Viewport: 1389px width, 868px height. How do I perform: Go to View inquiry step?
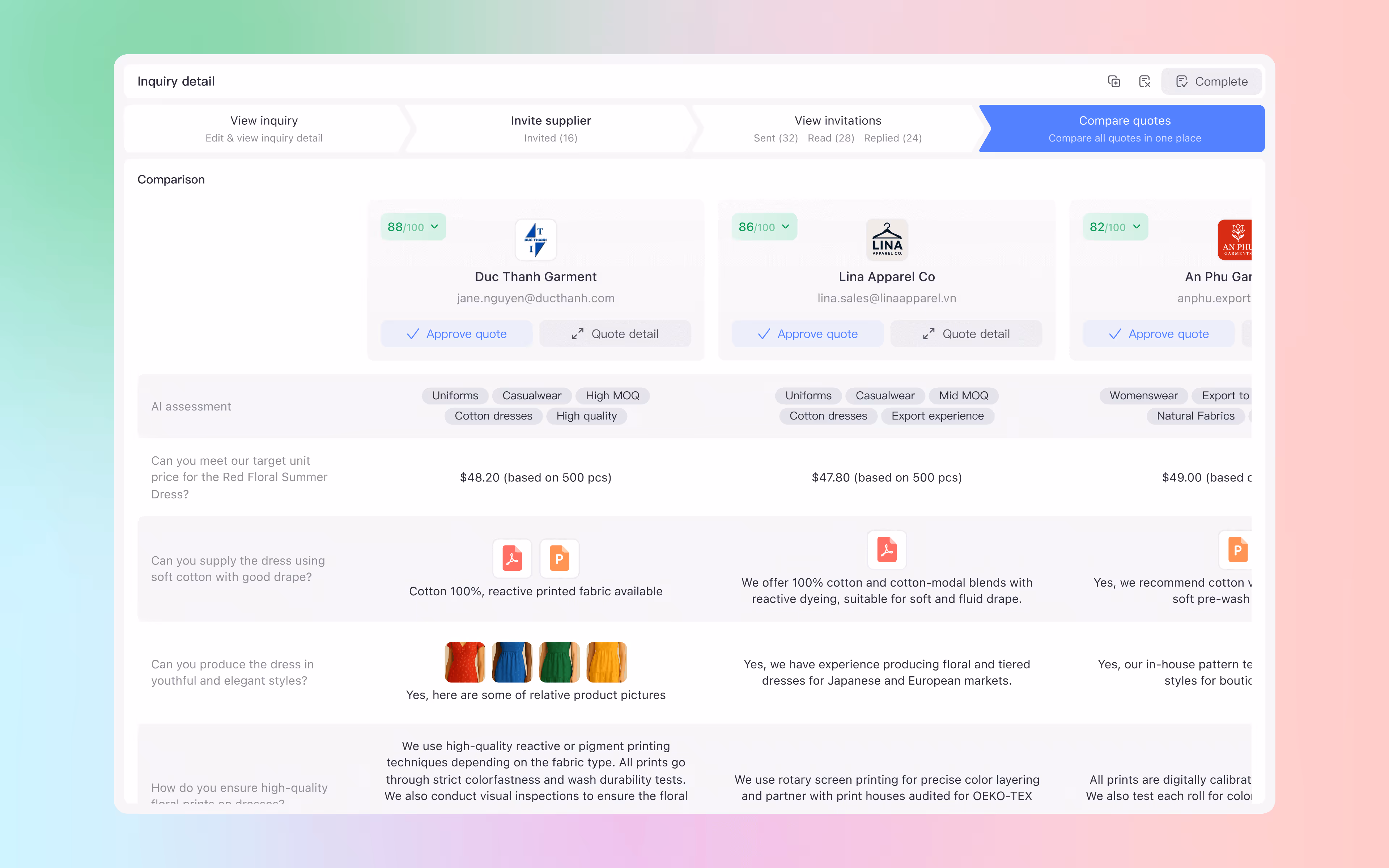[x=264, y=129]
